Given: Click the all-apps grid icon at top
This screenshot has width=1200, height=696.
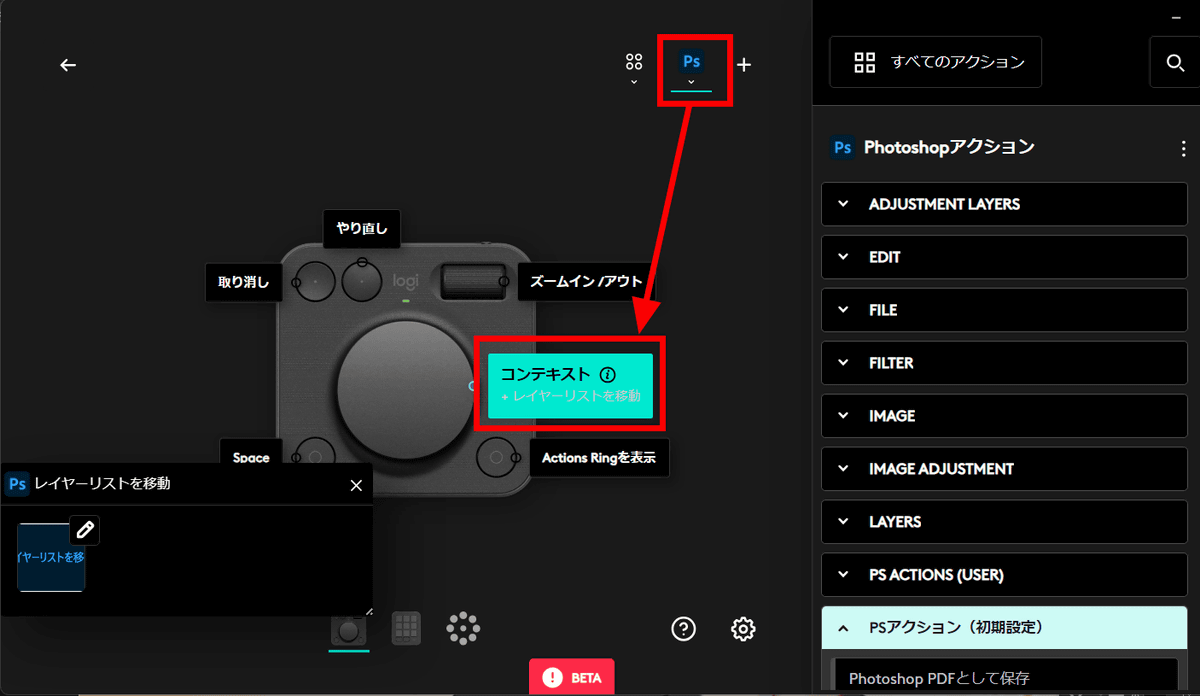Looking at the screenshot, I should tap(633, 61).
